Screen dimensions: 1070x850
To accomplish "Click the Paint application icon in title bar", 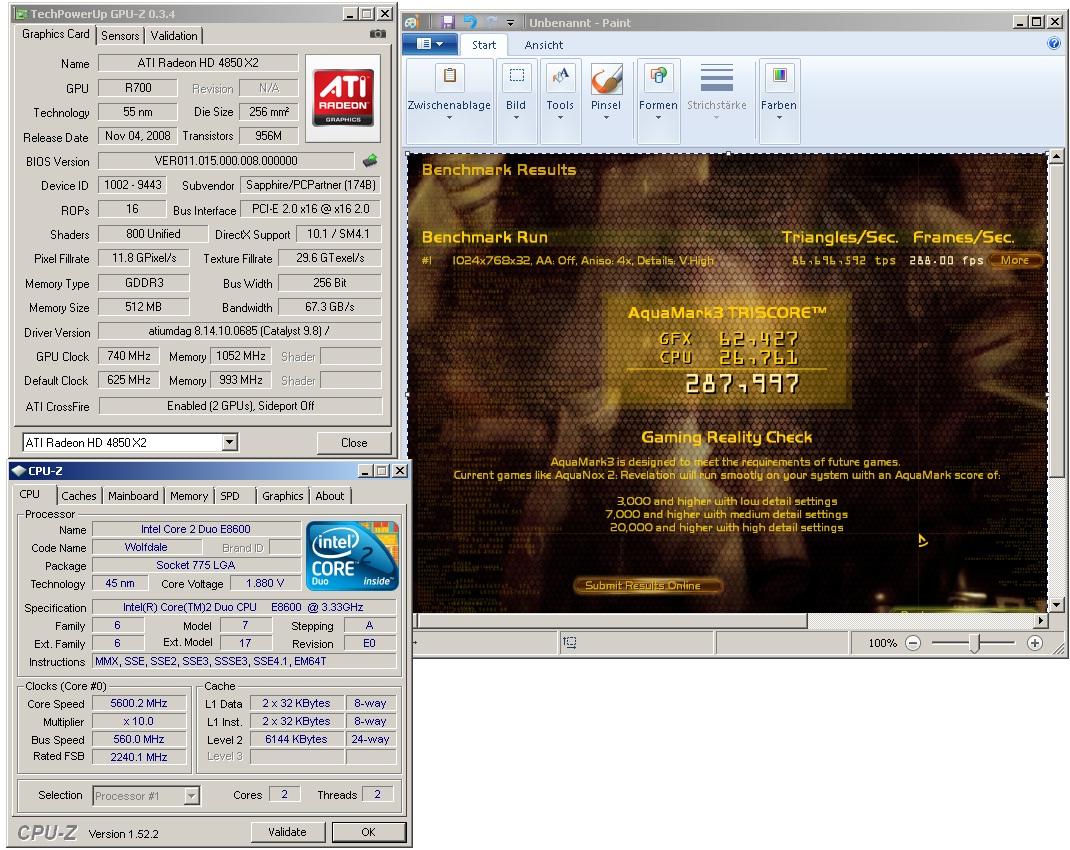I will 411,23.
